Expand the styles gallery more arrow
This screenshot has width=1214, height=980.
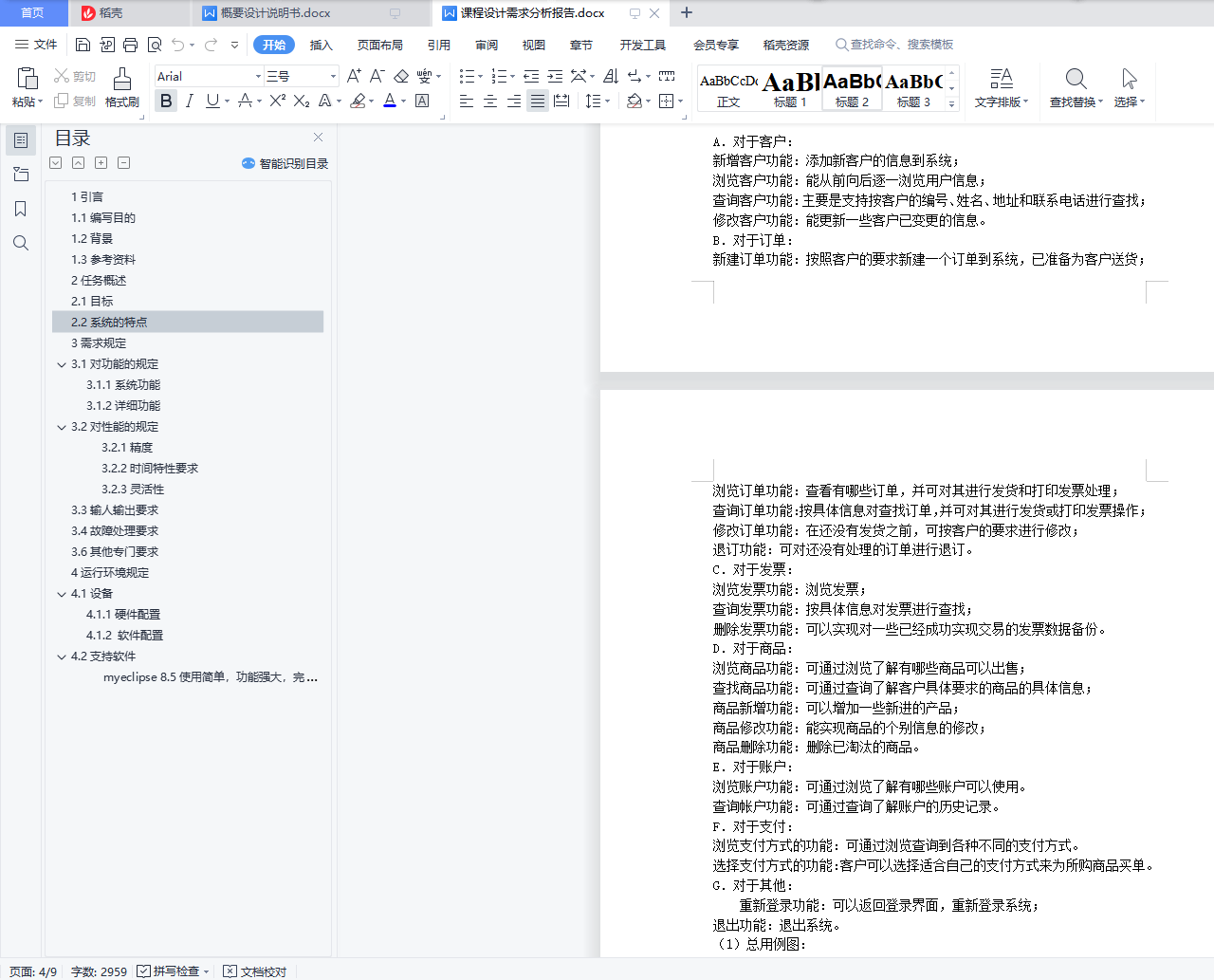point(951,104)
